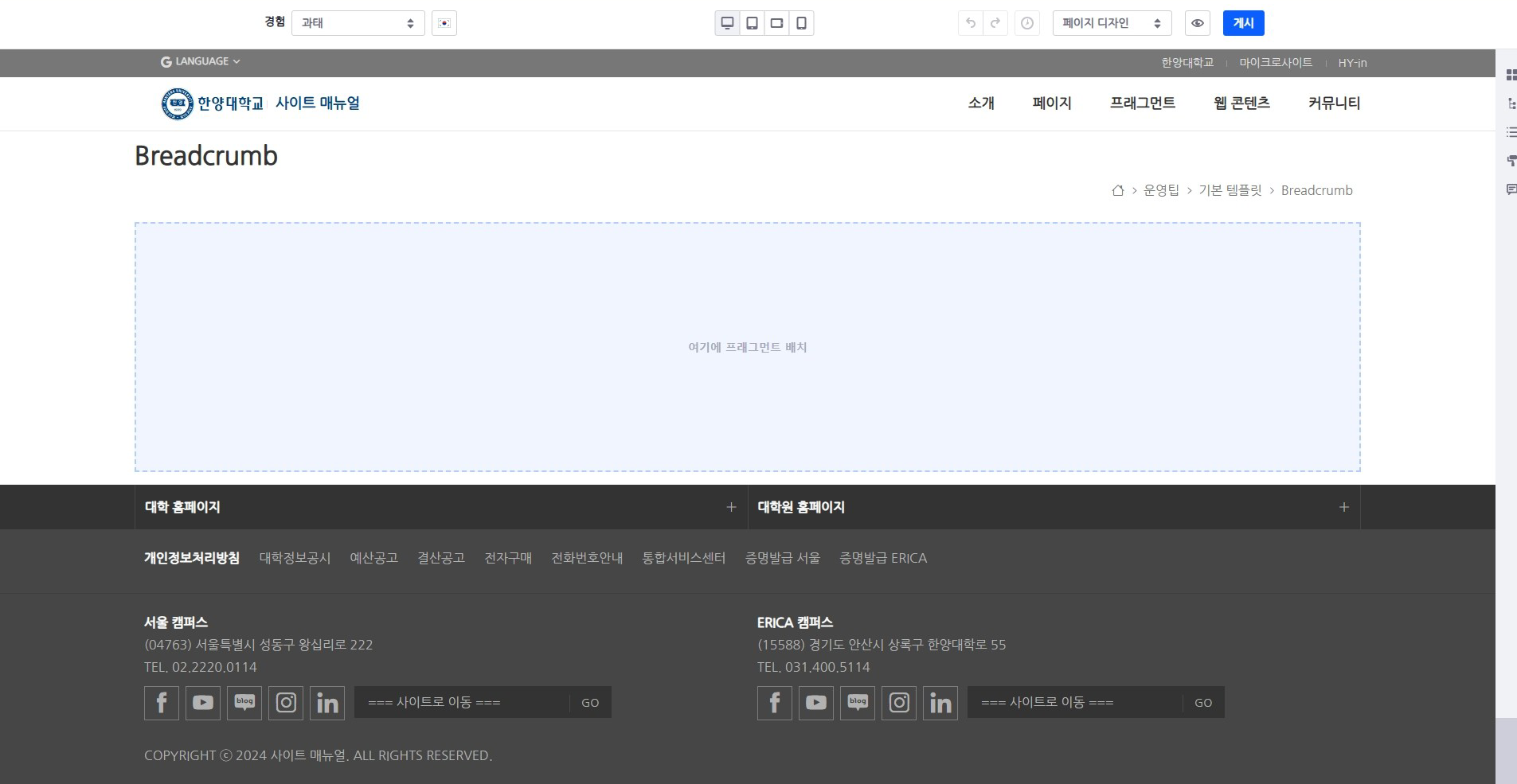Open the 웹 콘텐츠 navigation menu
Image resolution: width=1517 pixels, height=784 pixels.
click(1241, 103)
